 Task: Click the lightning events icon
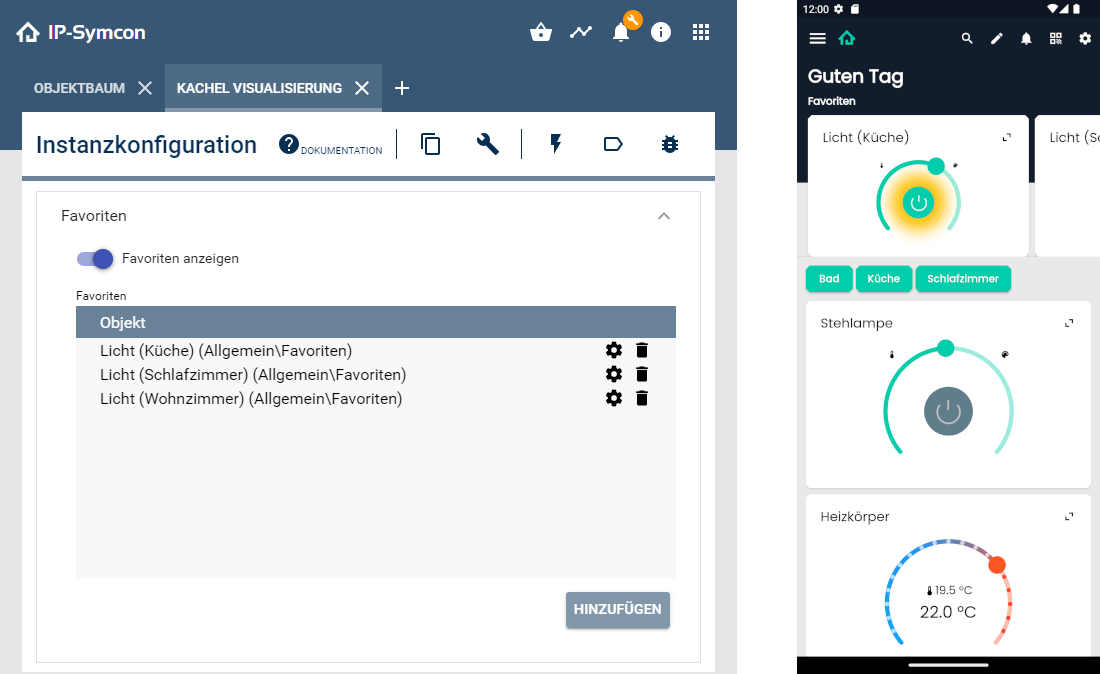[x=555, y=144]
